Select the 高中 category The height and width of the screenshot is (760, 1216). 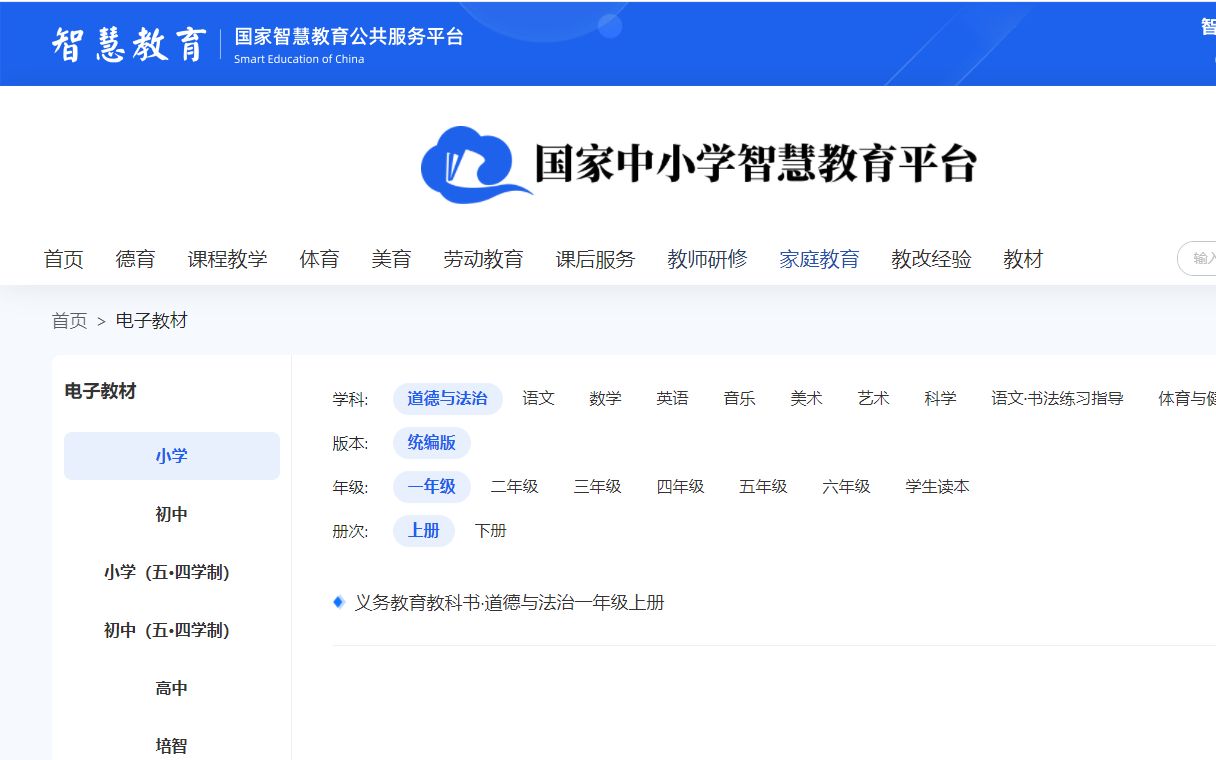[x=171, y=687]
